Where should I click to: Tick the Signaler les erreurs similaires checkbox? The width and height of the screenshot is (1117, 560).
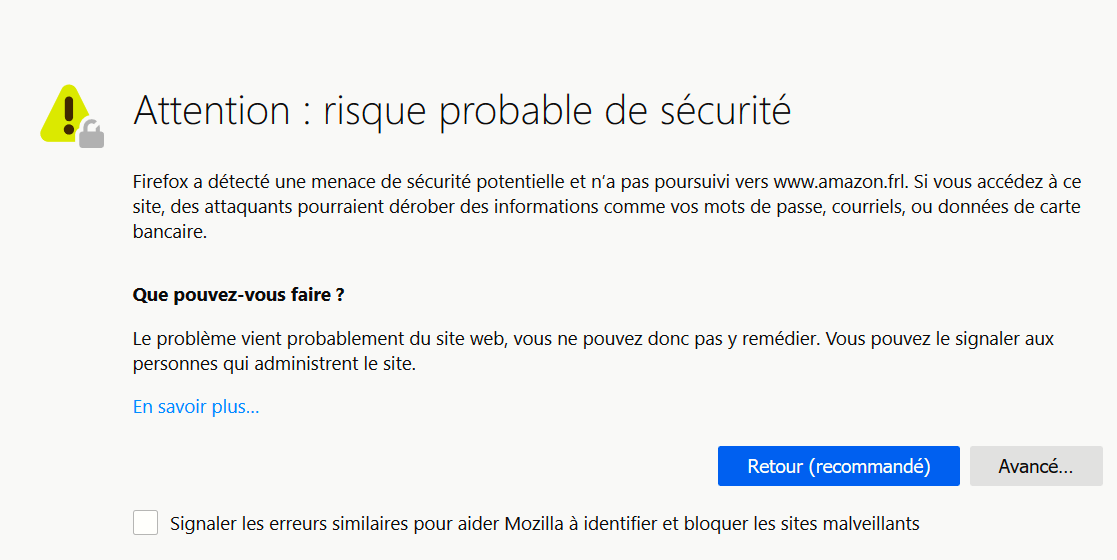click(145, 522)
